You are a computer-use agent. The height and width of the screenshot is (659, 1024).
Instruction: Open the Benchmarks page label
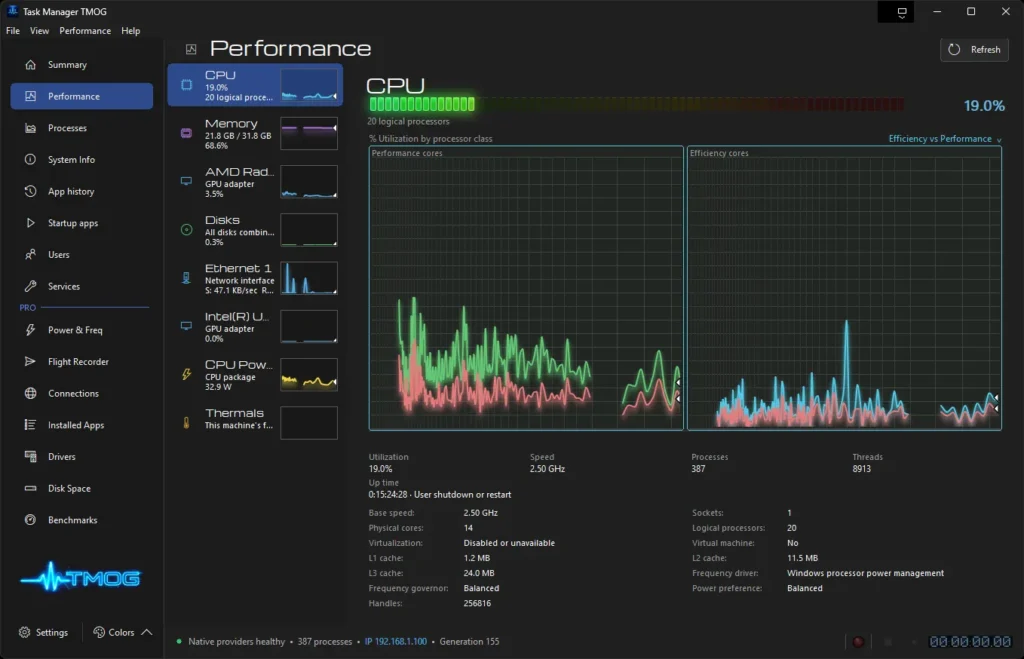(x=72, y=520)
